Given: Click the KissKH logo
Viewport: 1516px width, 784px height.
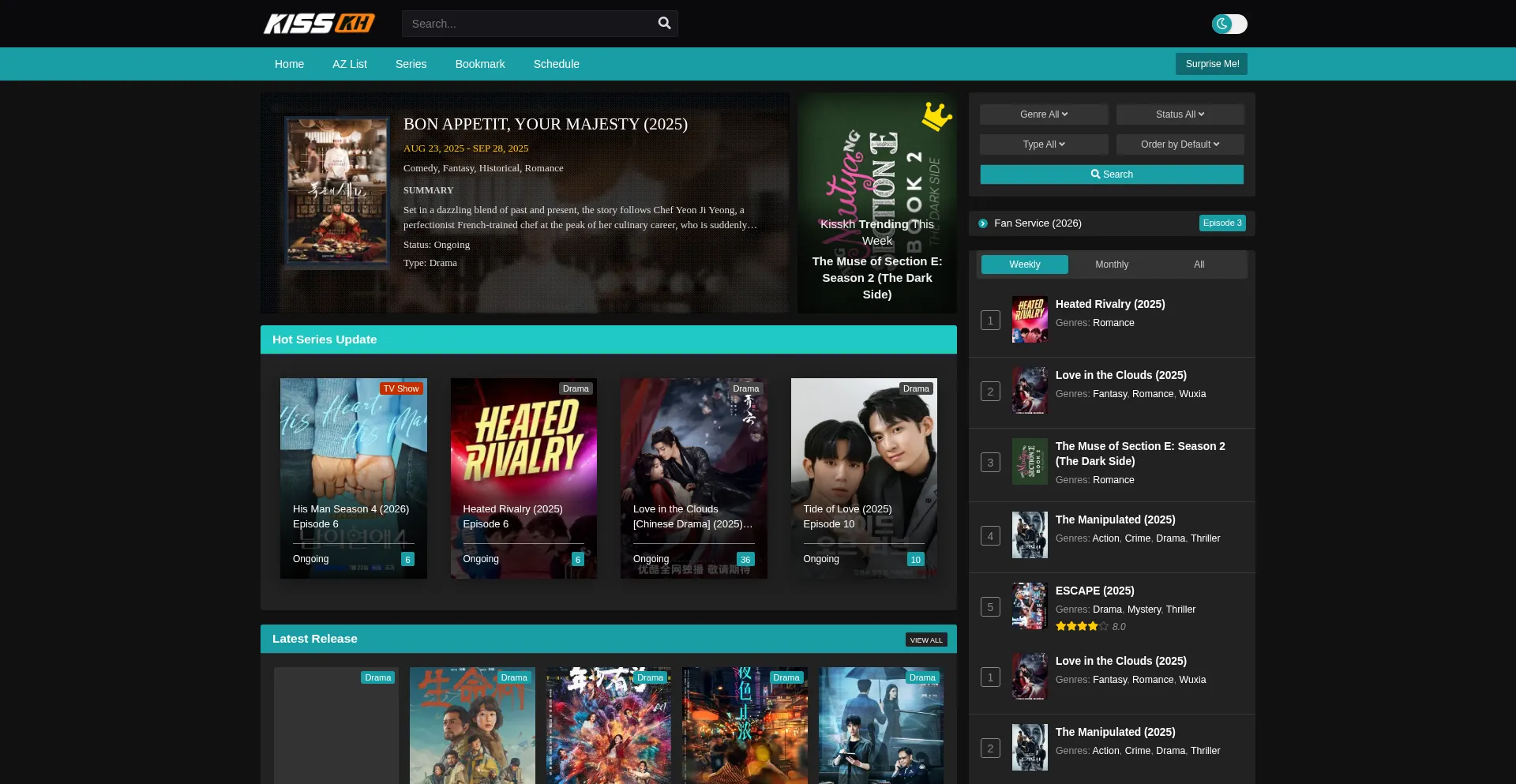Looking at the screenshot, I should [x=319, y=24].
